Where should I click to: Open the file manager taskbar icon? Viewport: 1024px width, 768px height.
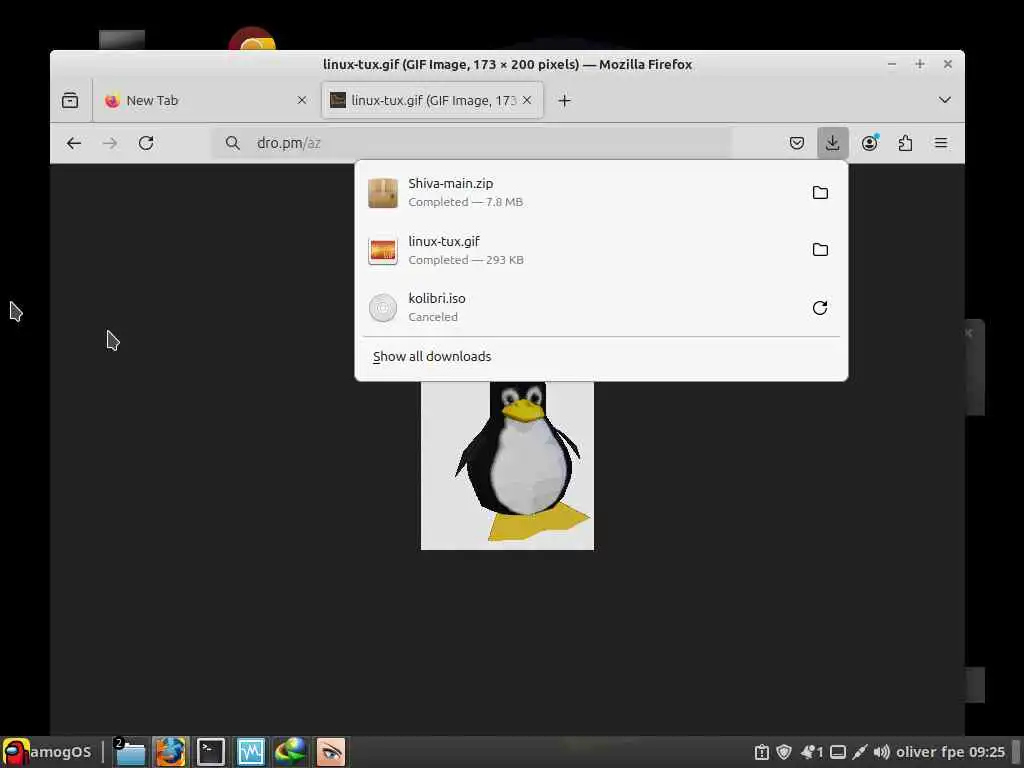click(129, 752)
